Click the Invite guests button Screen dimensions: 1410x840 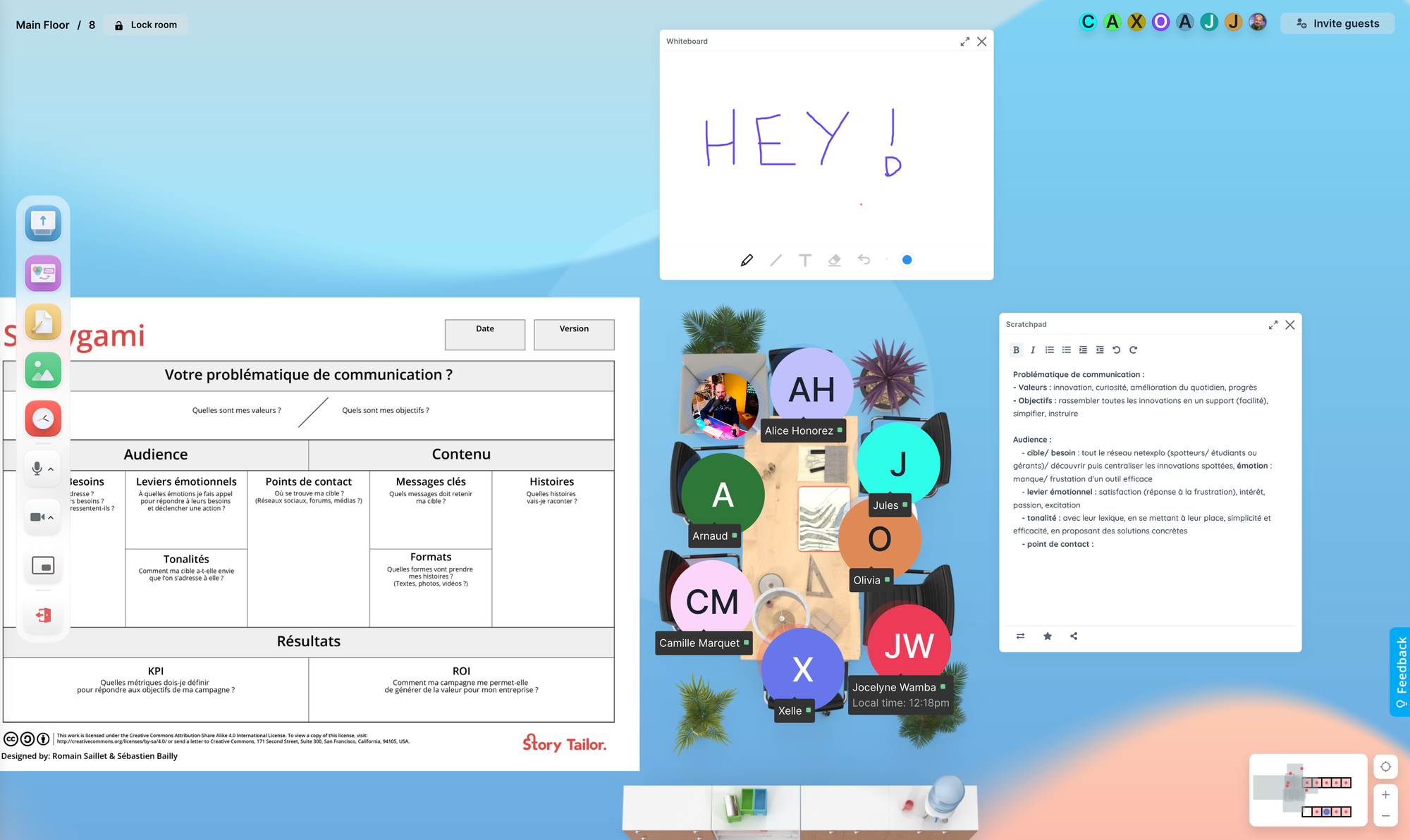[1337, 23]
